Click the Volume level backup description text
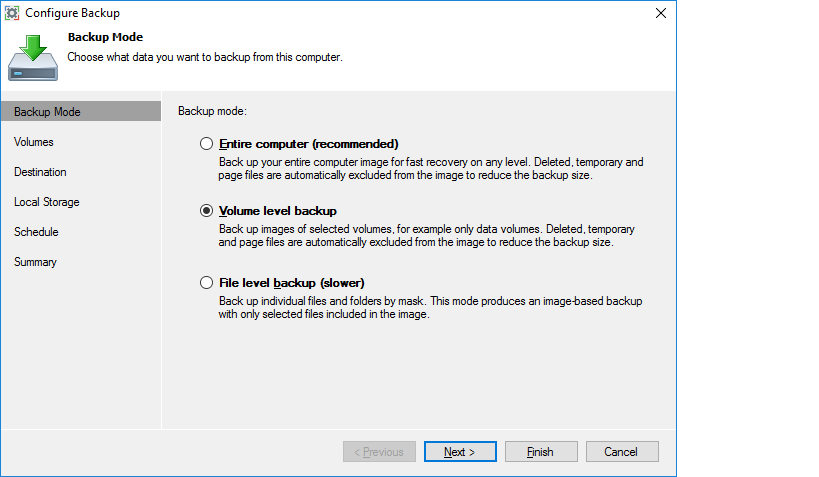Viewport: 819px width, 477px height. click(x=426, y=236)
